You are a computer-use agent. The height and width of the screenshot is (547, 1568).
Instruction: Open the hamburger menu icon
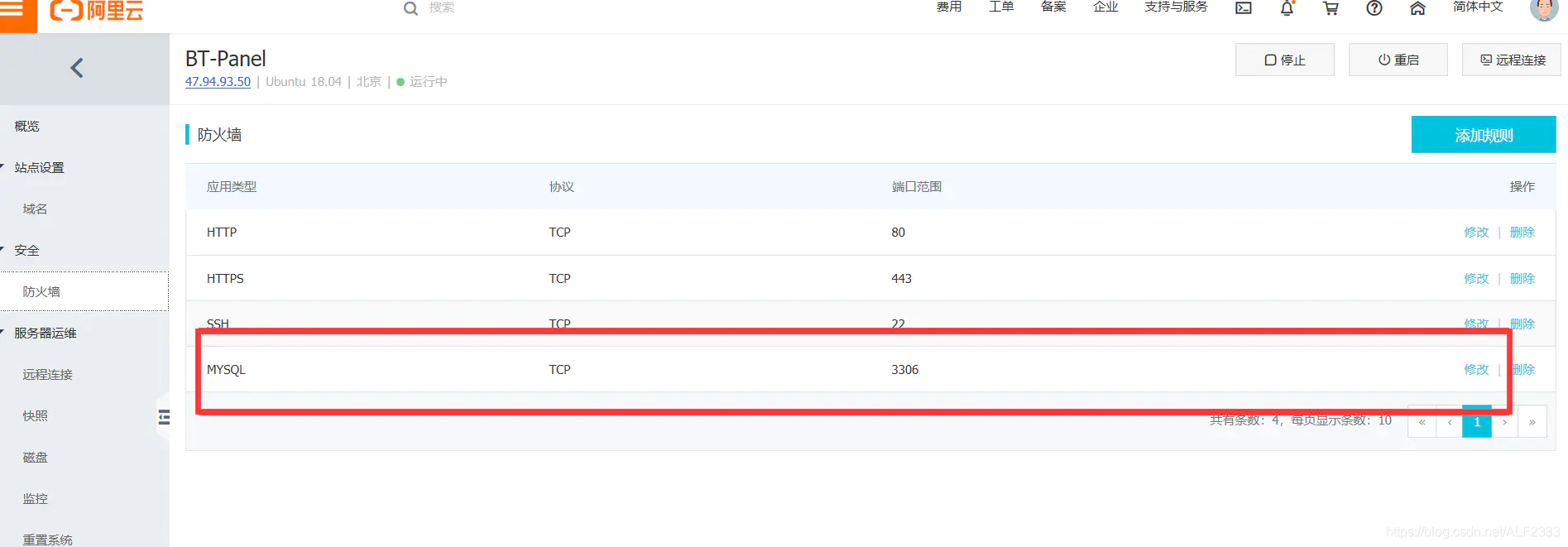pyautogui.click(x=12, y=8)
